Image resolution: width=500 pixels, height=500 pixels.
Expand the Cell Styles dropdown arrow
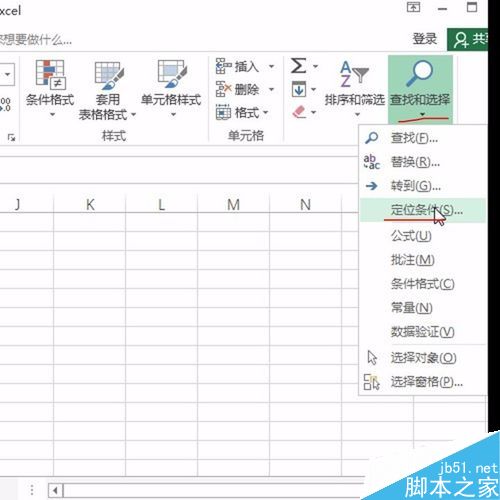pyautogui.click(x=173, y=115)
